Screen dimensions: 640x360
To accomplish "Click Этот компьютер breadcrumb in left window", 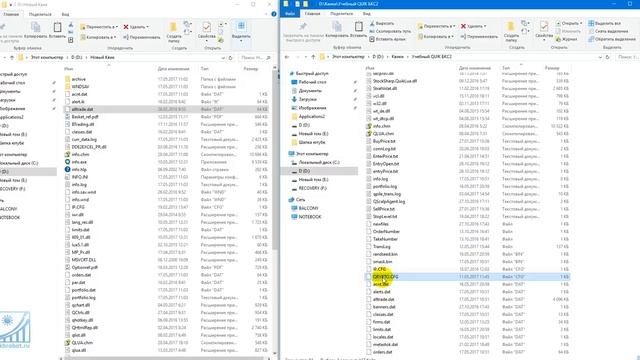I will [47, 58].
